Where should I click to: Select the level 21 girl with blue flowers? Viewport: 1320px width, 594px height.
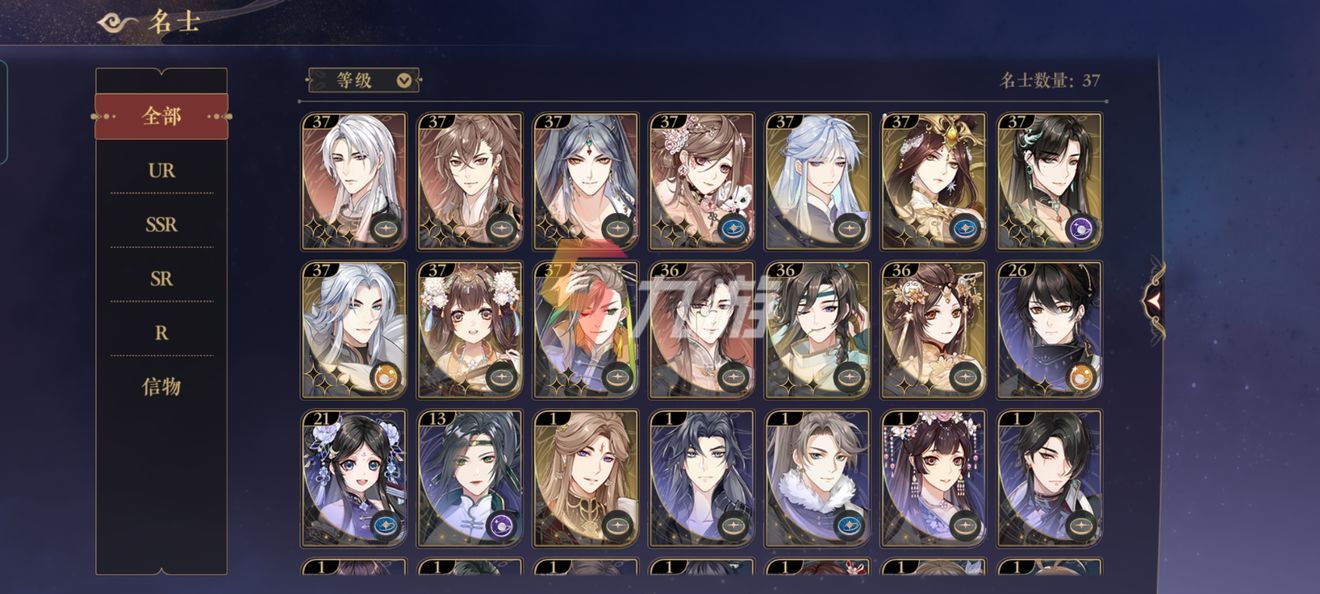tap(354, 478)
